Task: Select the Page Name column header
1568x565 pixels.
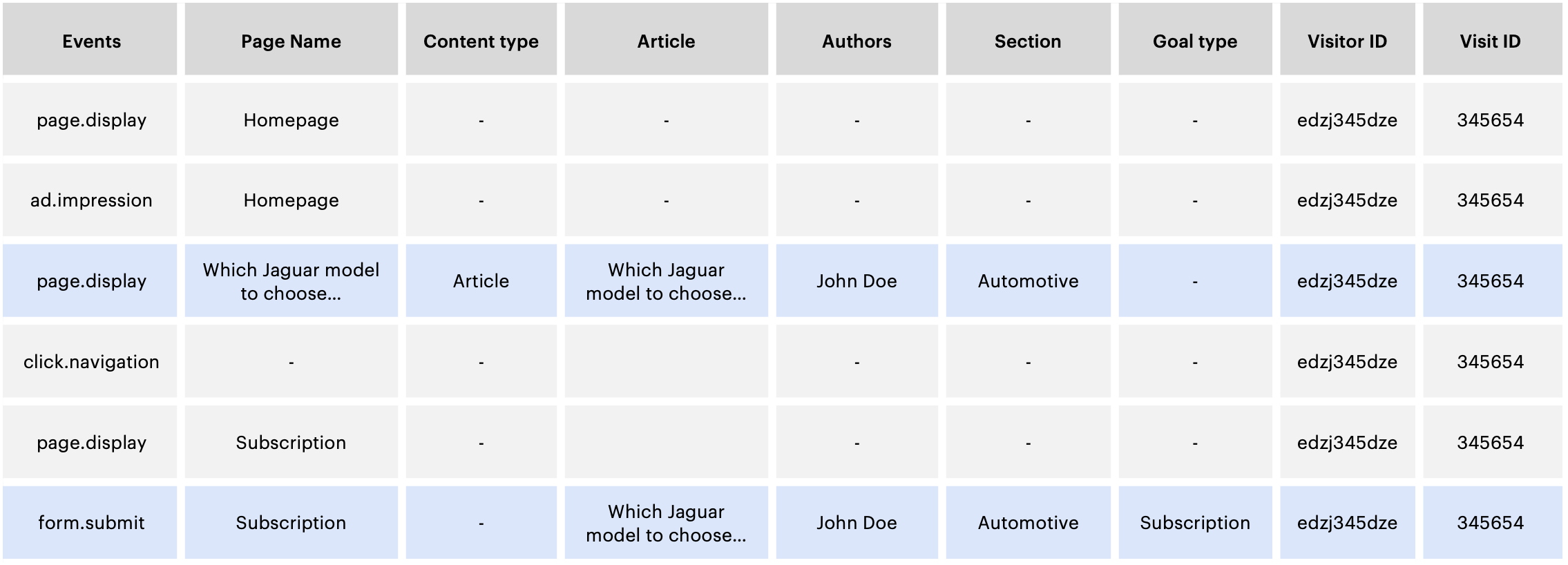Action: click(291, 41)
